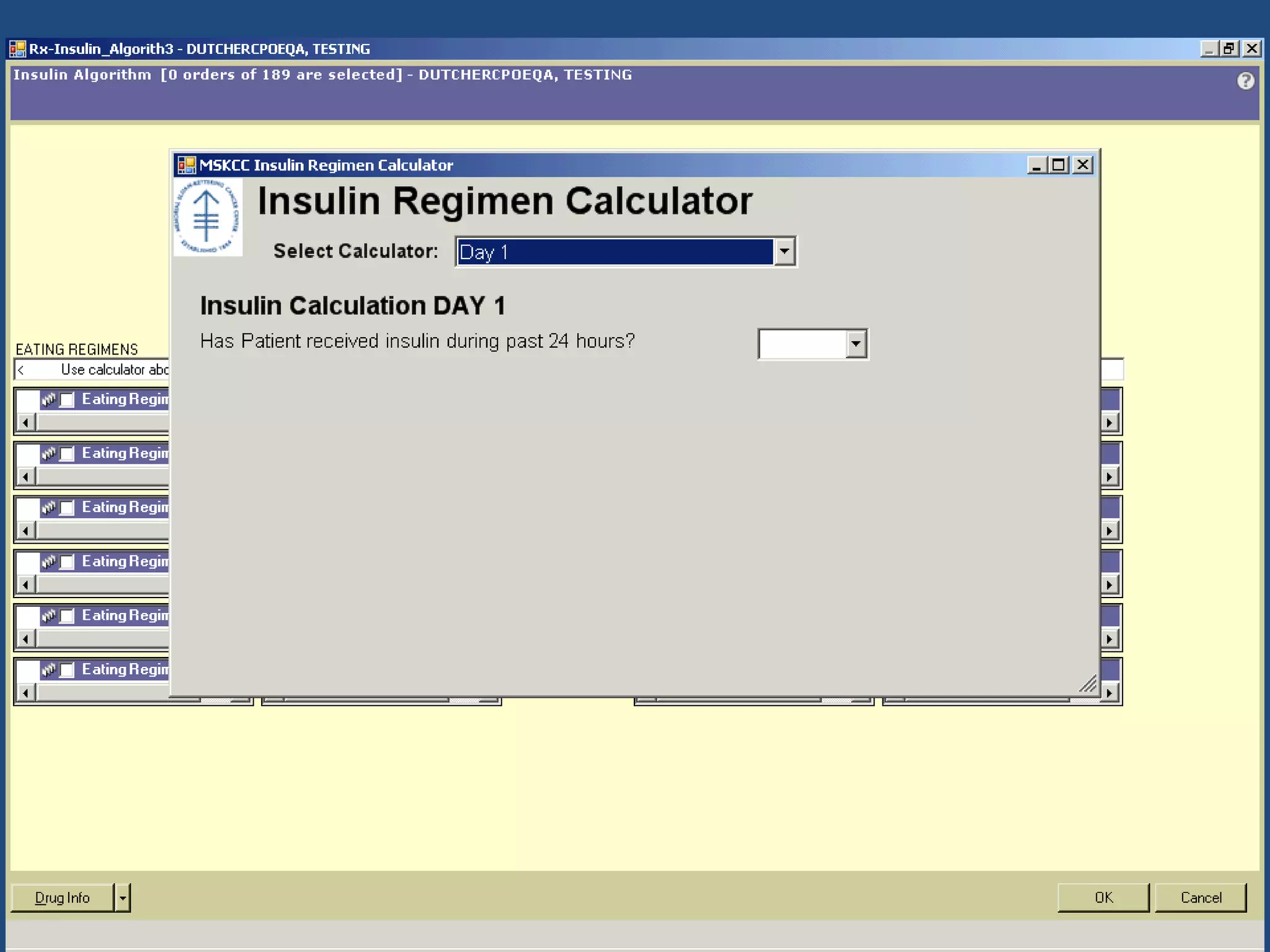Check the first Eating Regimen checkbox
This screenshot has width=1270, height=952.
(x=67, y=400)
